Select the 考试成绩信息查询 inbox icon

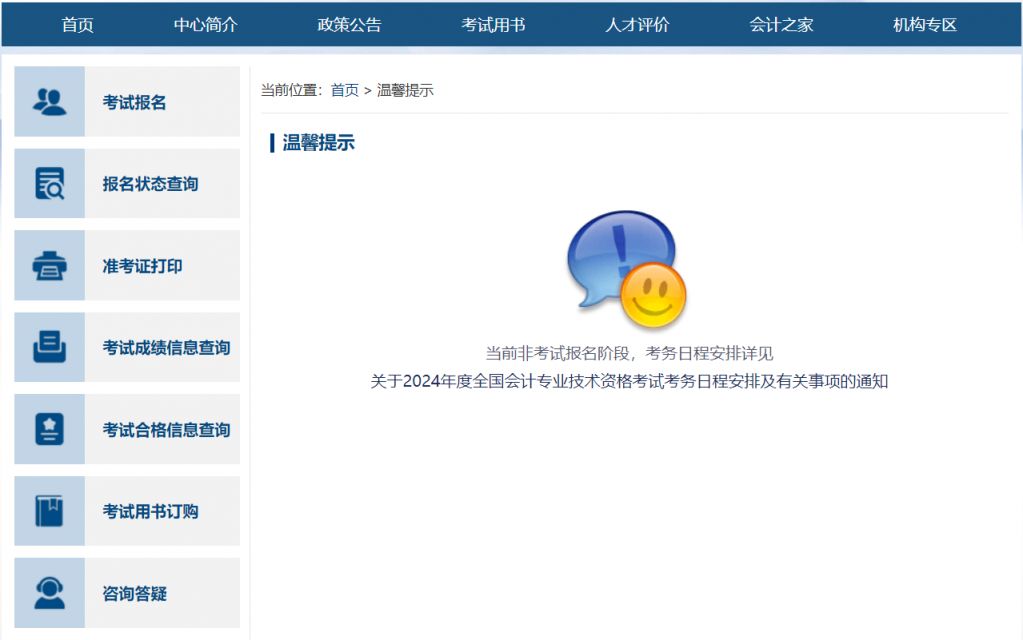pyautogui.click(x=48, y=347)
